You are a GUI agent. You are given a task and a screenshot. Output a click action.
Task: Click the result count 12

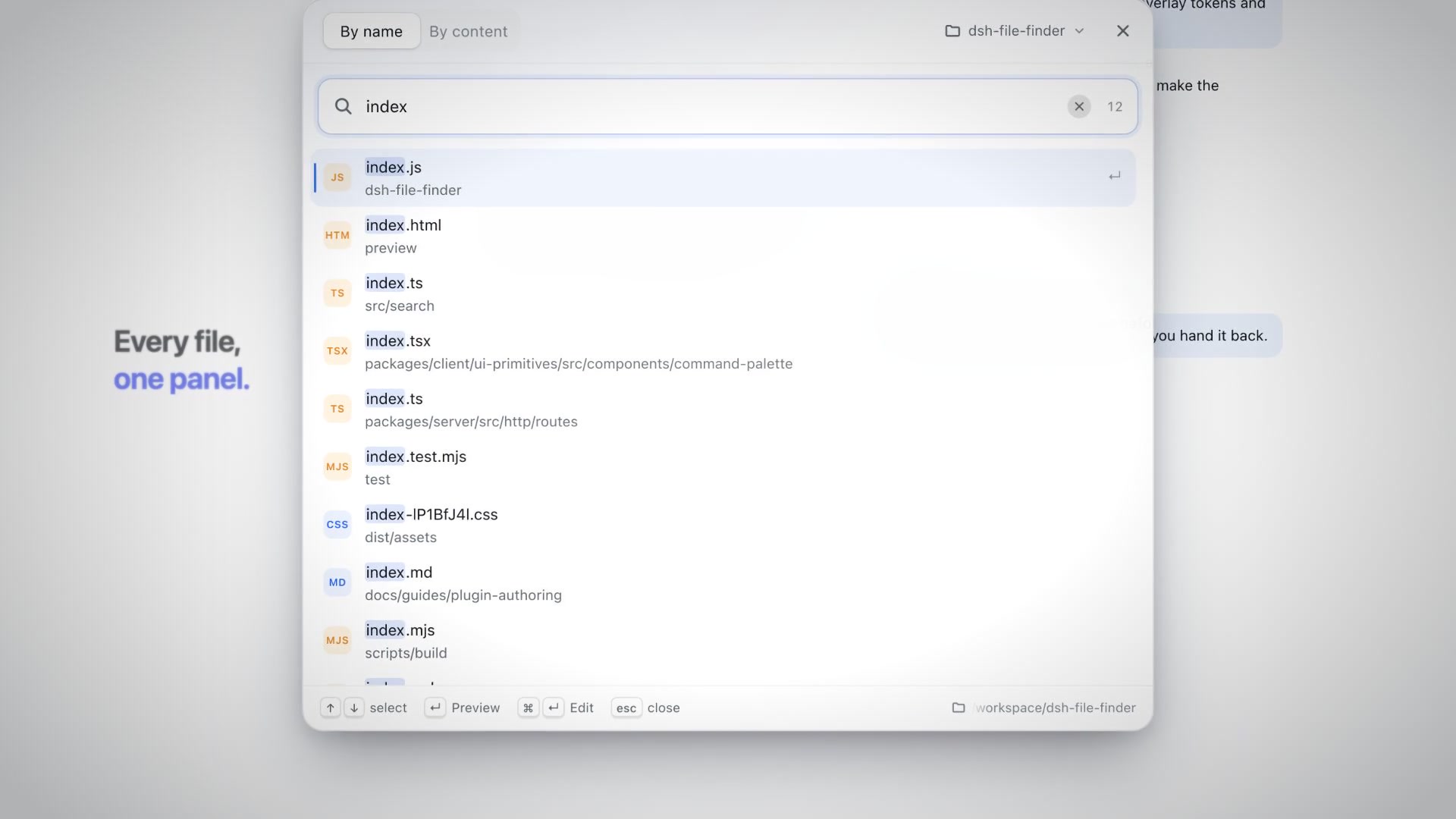point(1114,107)
